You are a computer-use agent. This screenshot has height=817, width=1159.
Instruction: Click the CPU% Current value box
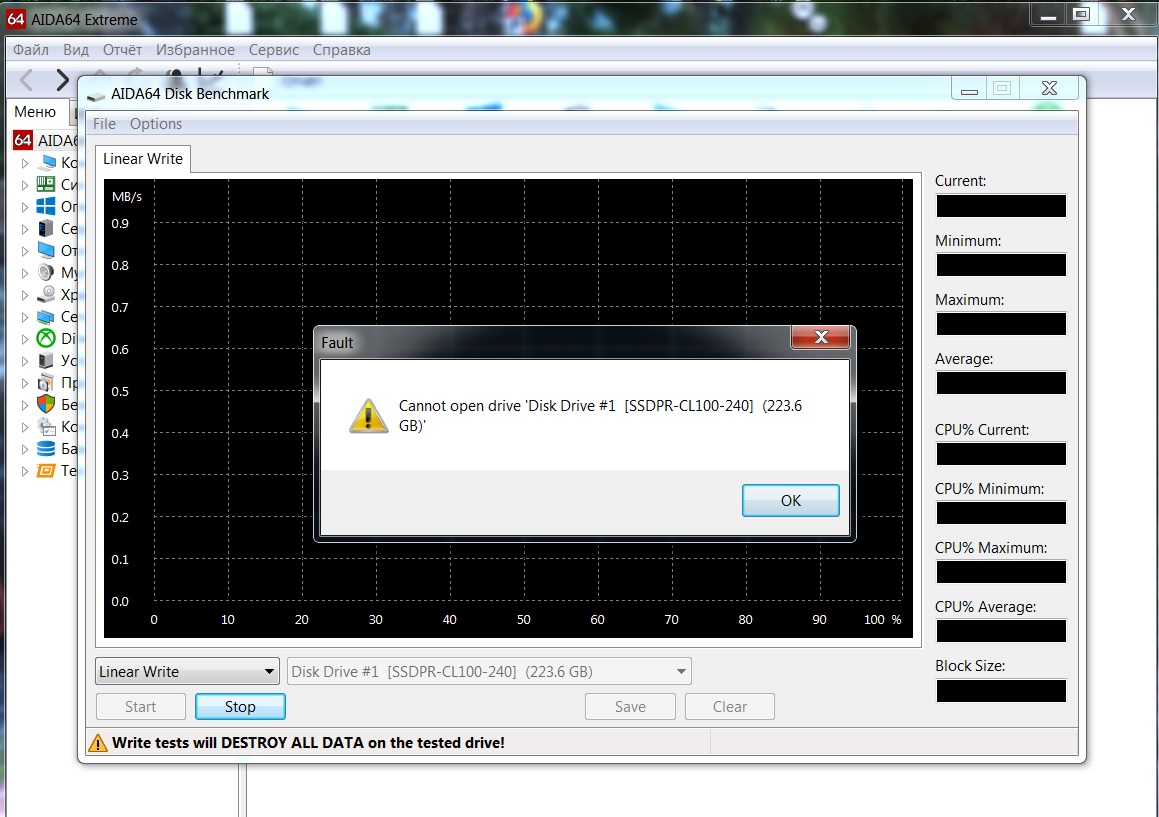[x=1001, y=453]
